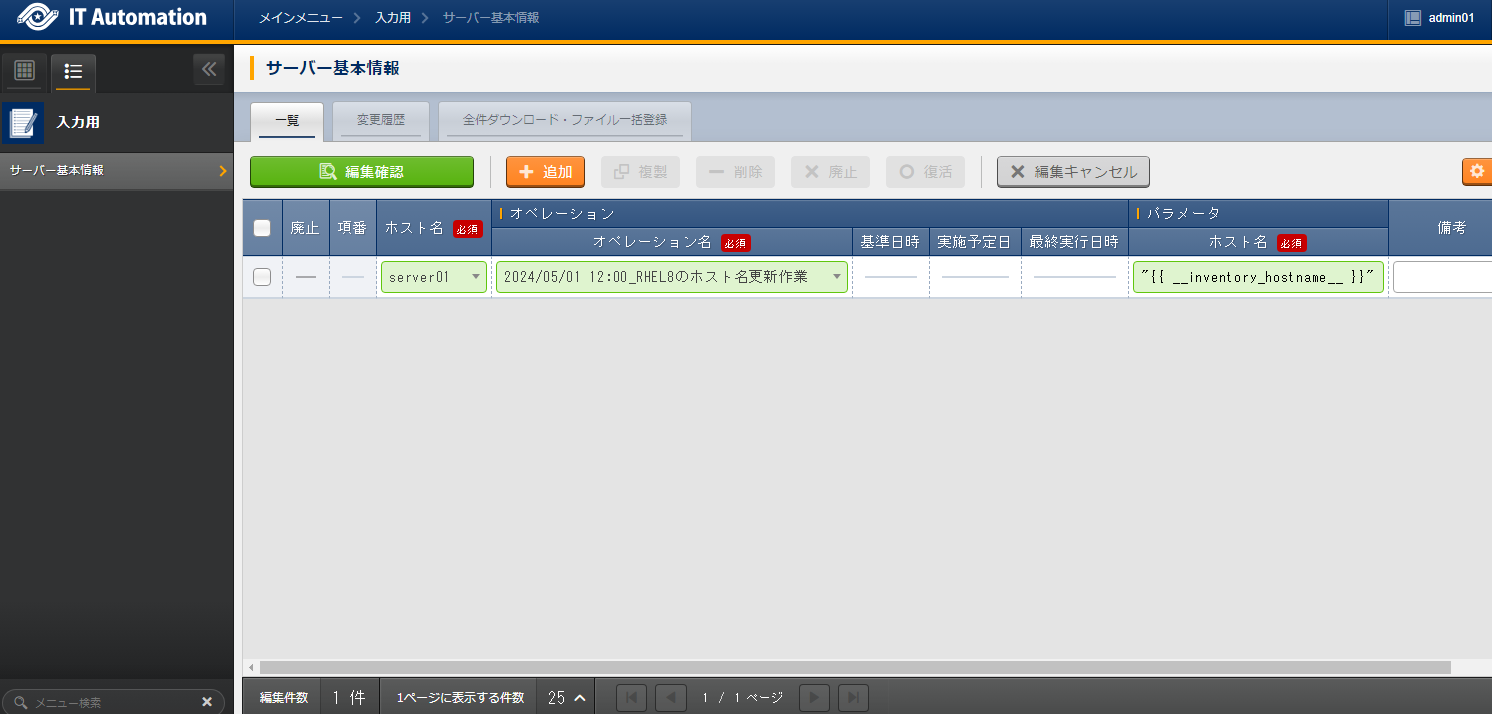This screenshot has height=714, width=1492.
Task: Open the 全件ダウンロード・ファイル一括登録 tab
Action: click(564, 120)
